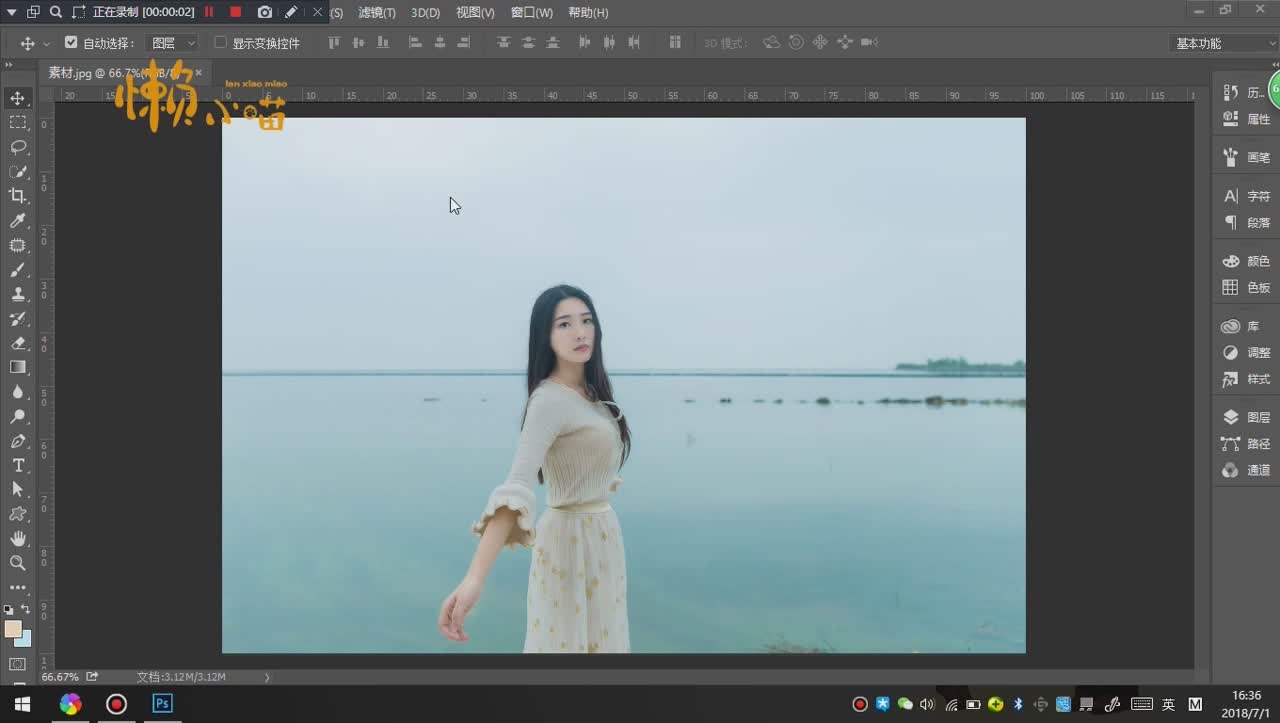Select the Path Selection tool

point(18,490)
